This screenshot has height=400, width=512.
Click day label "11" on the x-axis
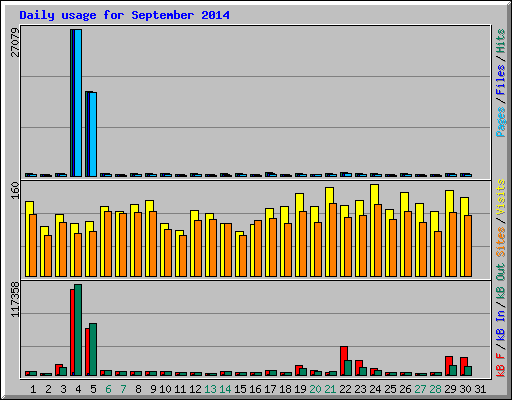(x=180, y=389)
